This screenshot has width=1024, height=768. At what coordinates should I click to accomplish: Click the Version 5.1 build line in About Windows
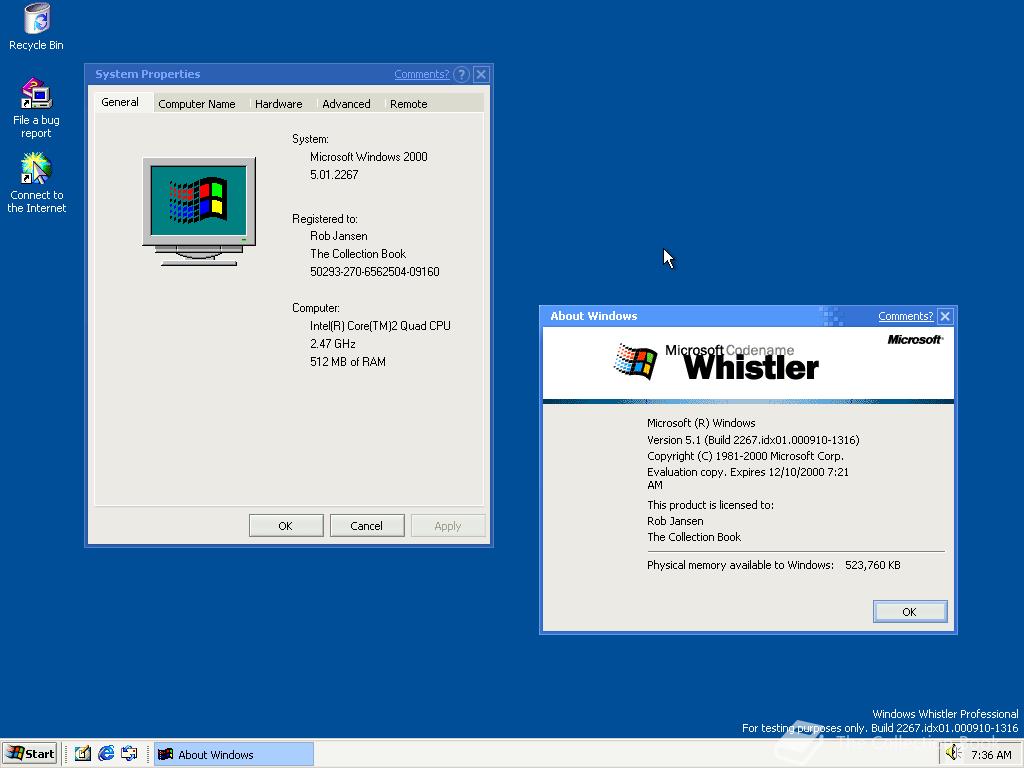(x=754, y=440)
